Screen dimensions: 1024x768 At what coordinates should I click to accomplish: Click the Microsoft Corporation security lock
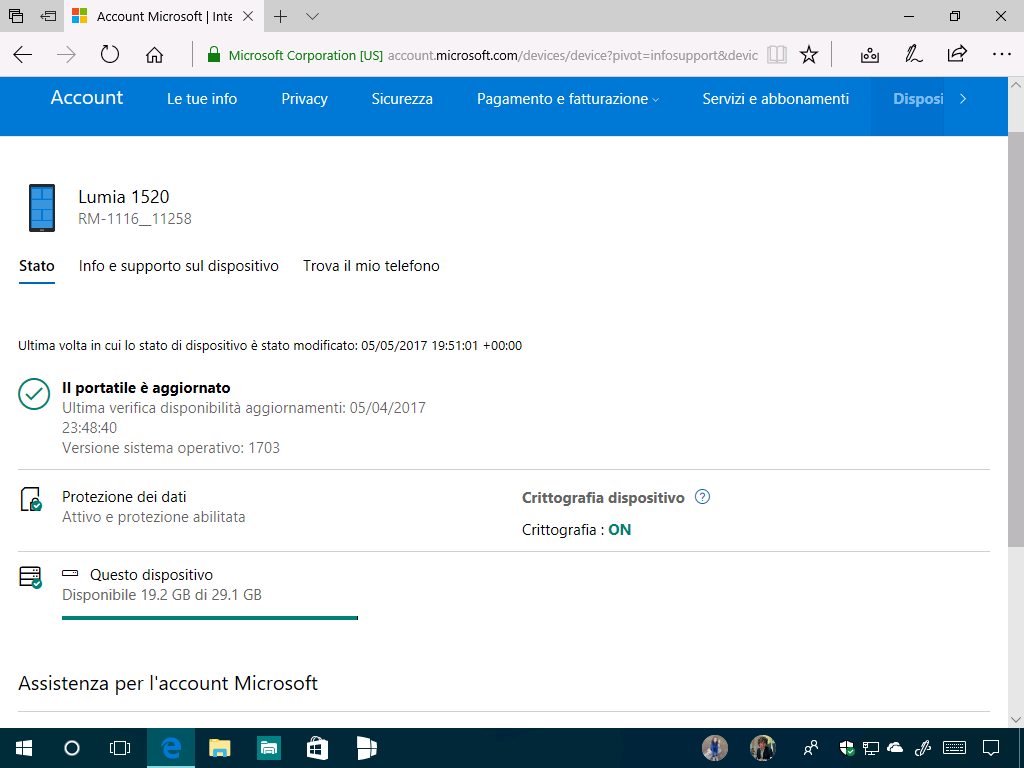[x=214, y=55]
